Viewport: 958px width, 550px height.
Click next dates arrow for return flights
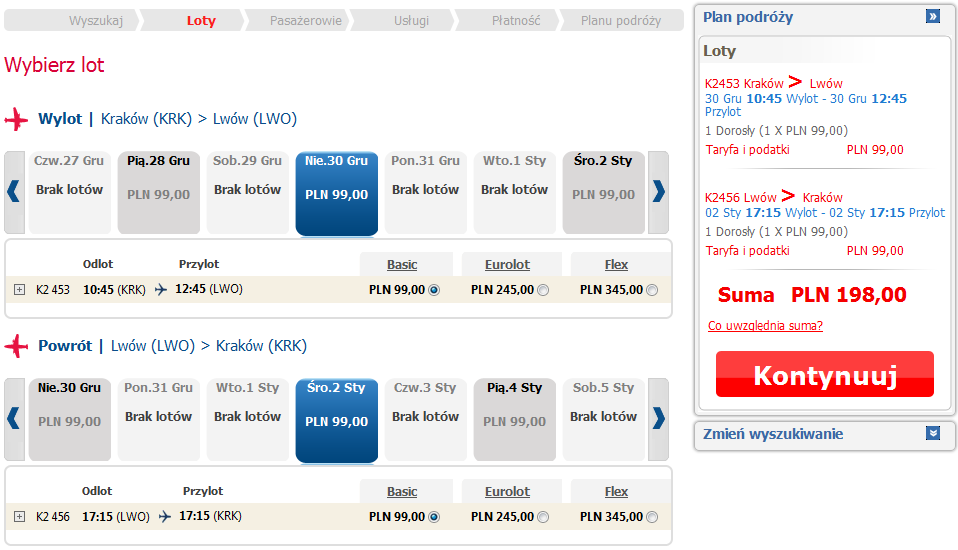coord(658,418)
